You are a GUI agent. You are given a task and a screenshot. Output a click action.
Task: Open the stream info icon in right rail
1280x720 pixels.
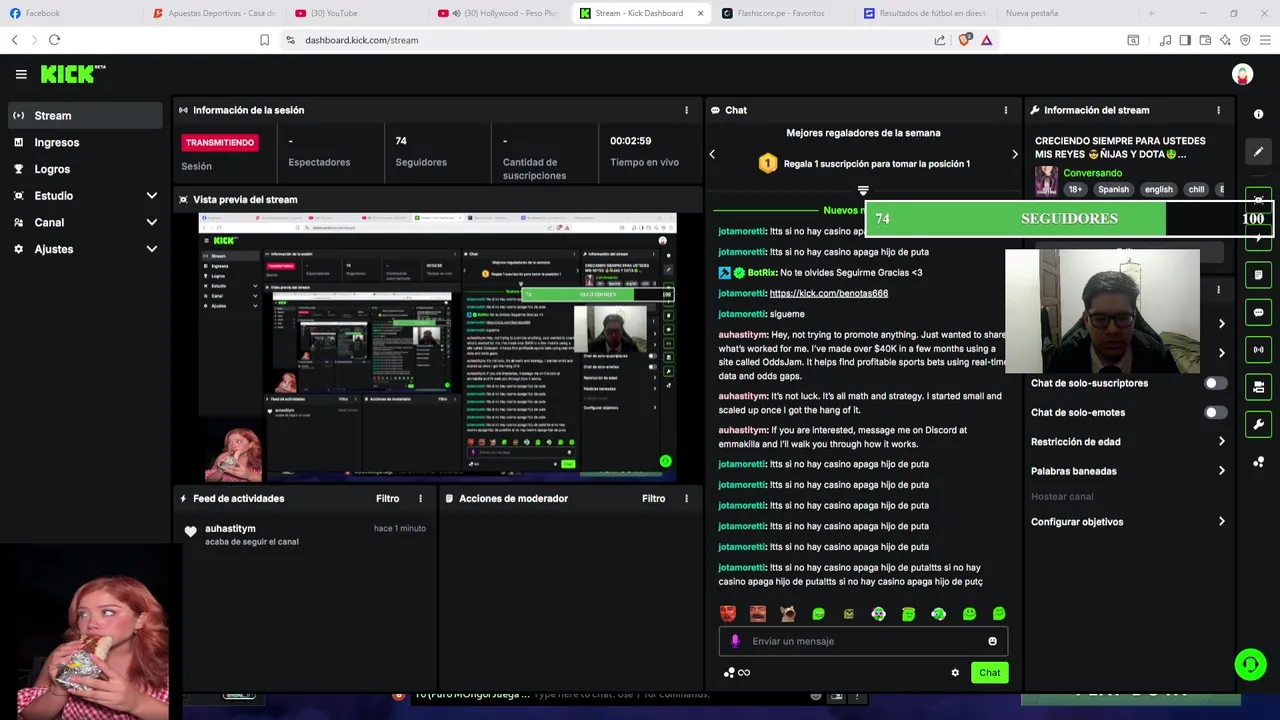coord(1258,114)
